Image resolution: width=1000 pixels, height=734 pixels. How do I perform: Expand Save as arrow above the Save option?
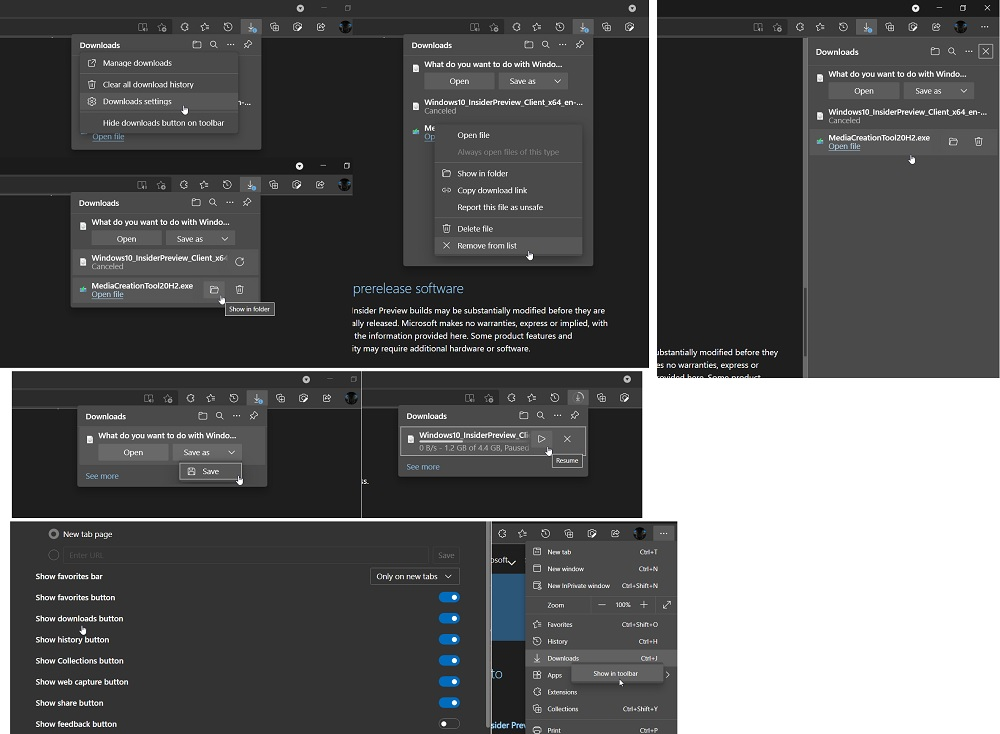[232, 452]
